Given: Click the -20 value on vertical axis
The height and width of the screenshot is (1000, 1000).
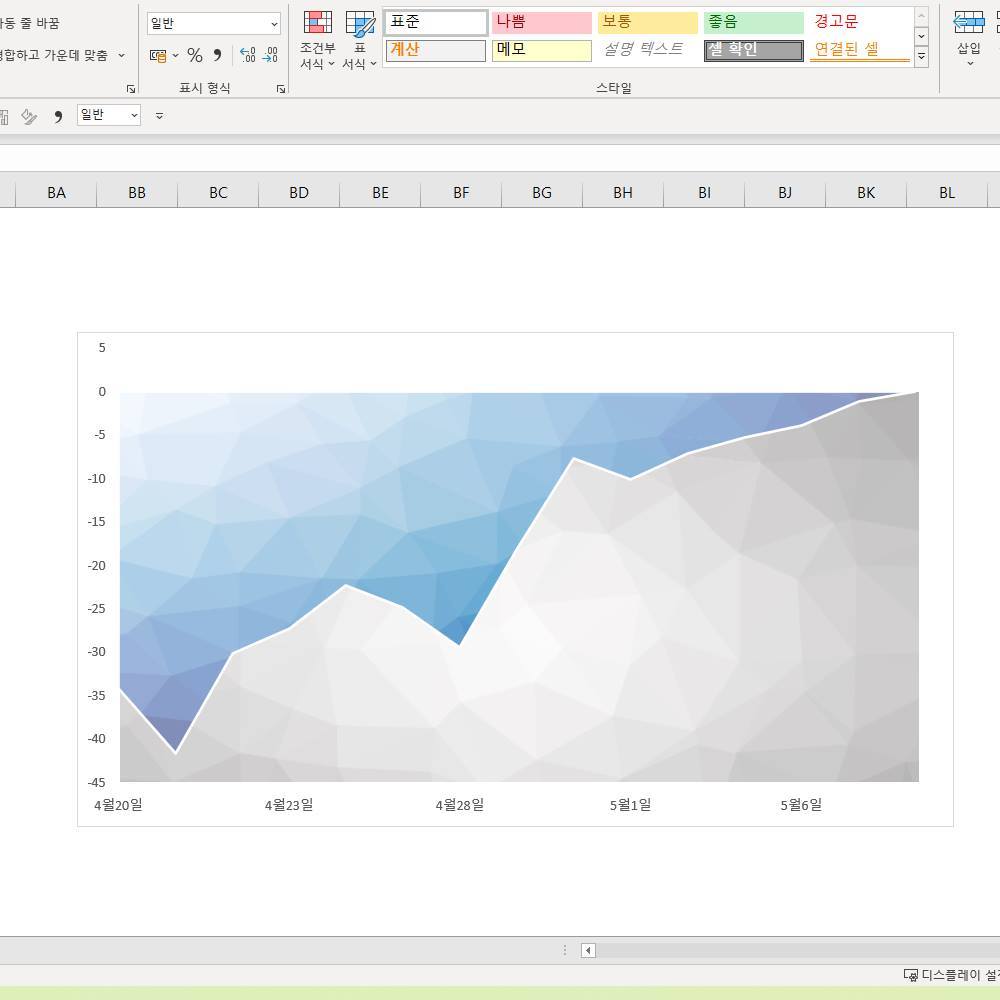Looking at the screenshot, I should pos(96,566).
